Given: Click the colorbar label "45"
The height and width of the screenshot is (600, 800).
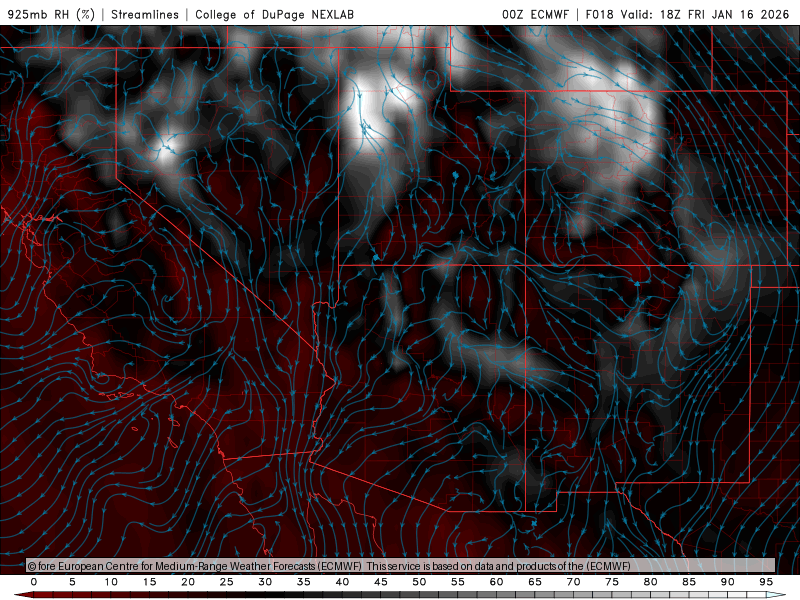Looking at the screenshot, I should pyautogui.click(x=381, y=582).
